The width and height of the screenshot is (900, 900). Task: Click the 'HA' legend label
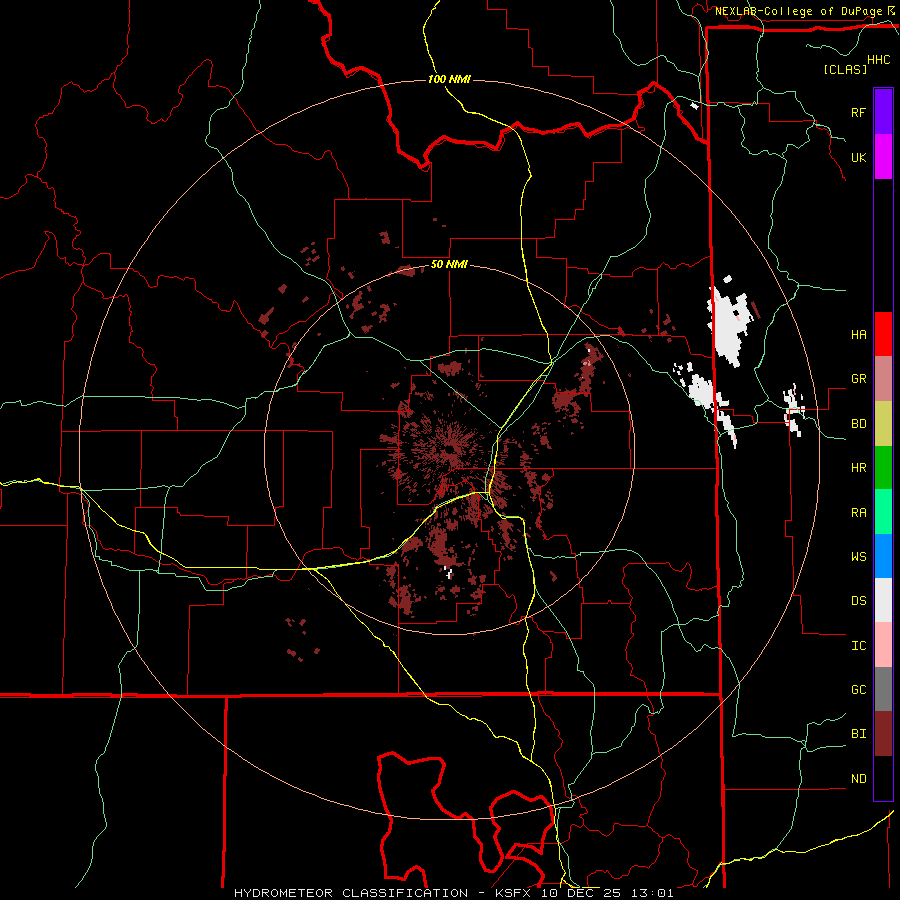click(858, 334)
